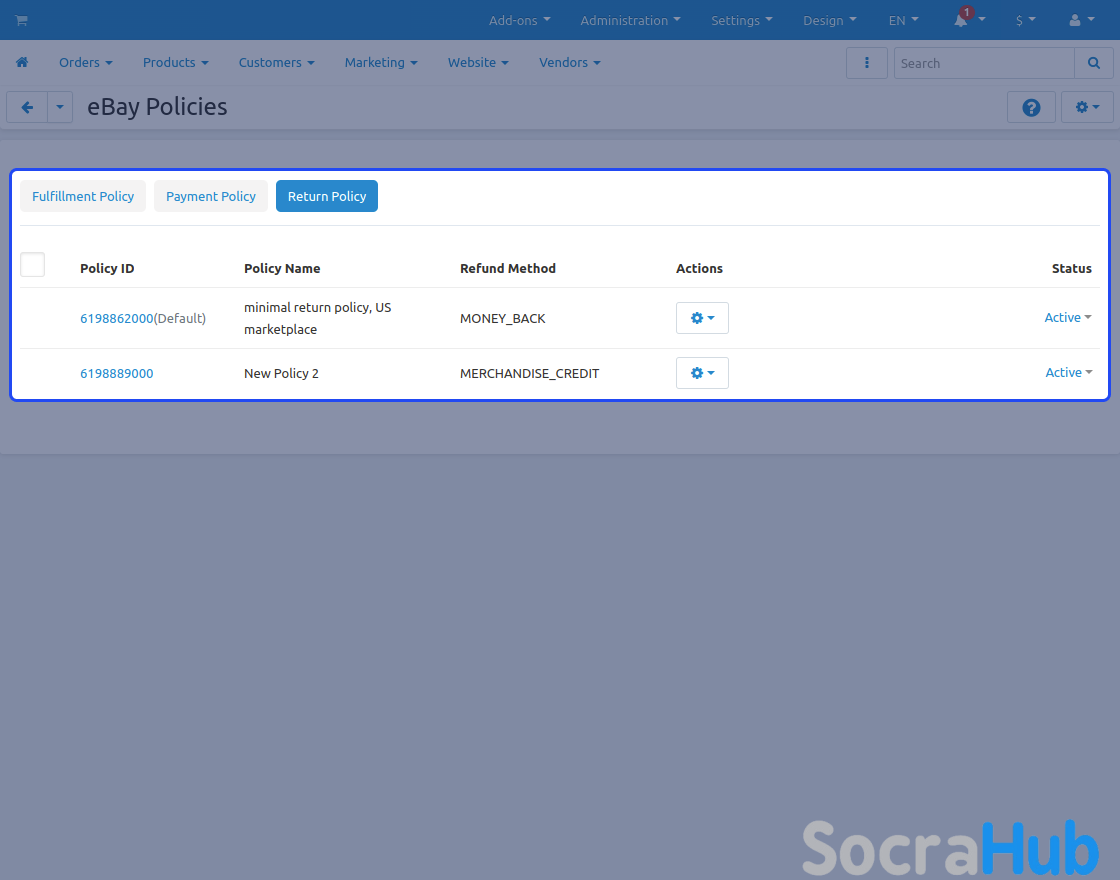Open policy ID 6198889000 link
The width and height of the screenshot is (1120, 880).
pyautogui.click(x=117, y=374)
